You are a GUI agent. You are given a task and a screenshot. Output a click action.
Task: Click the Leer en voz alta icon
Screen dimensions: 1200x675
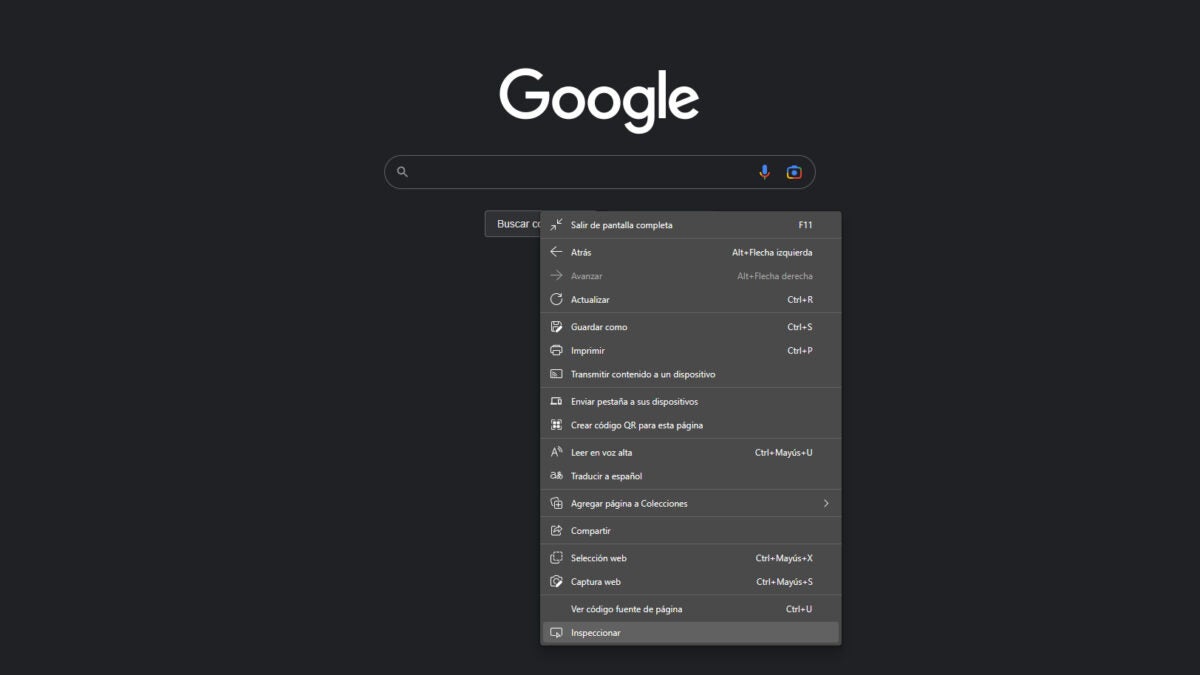557,452
